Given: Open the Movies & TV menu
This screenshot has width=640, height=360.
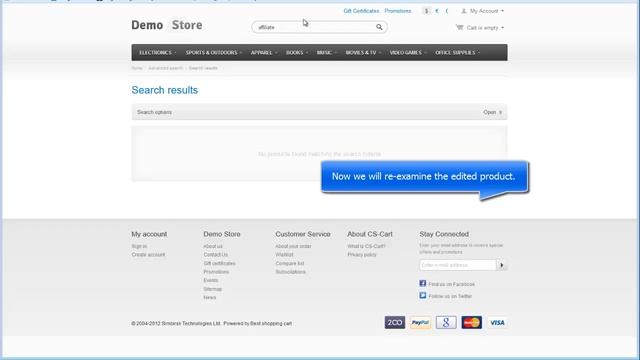Looking at the screenshot, I should pos(363,53).
